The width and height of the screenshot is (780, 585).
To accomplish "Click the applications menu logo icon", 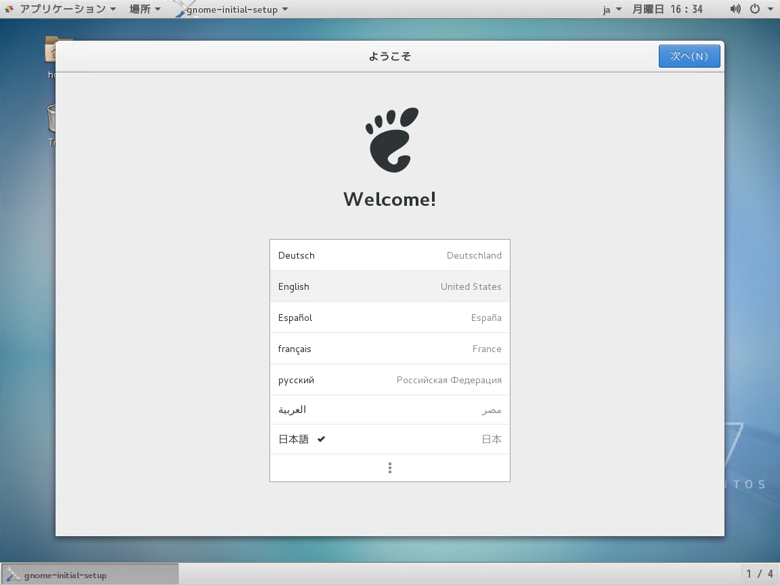I will click(x=9, y=9).
